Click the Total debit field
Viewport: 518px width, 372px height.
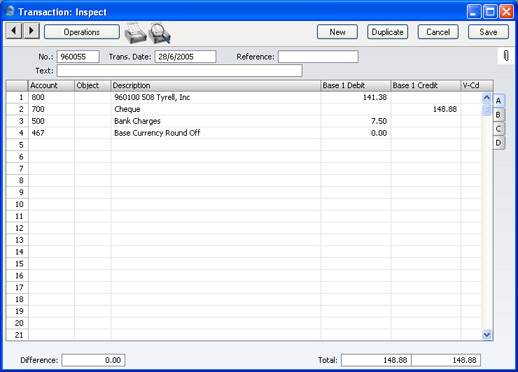(x=376, y=360)
